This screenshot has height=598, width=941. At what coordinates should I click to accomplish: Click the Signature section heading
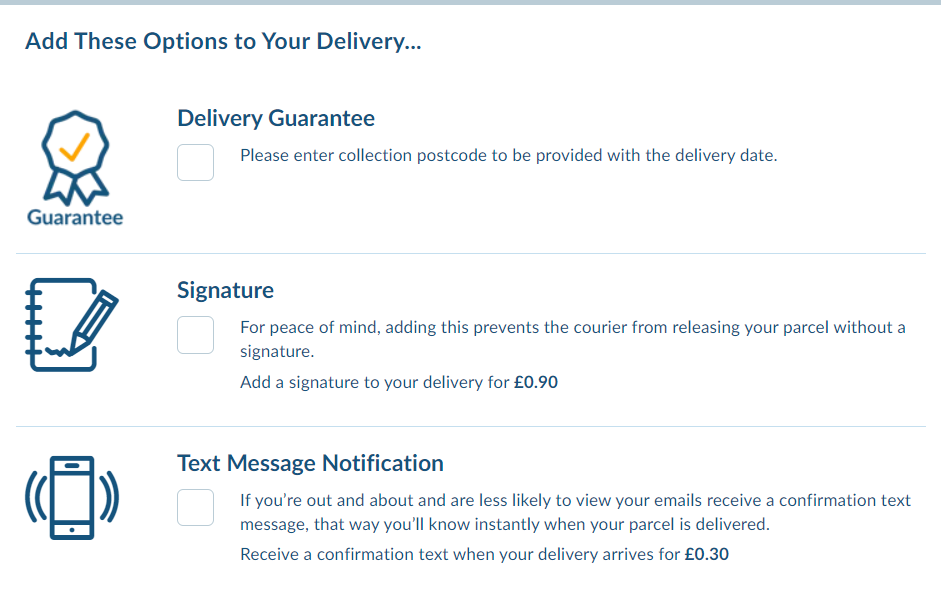click(225, 290)
